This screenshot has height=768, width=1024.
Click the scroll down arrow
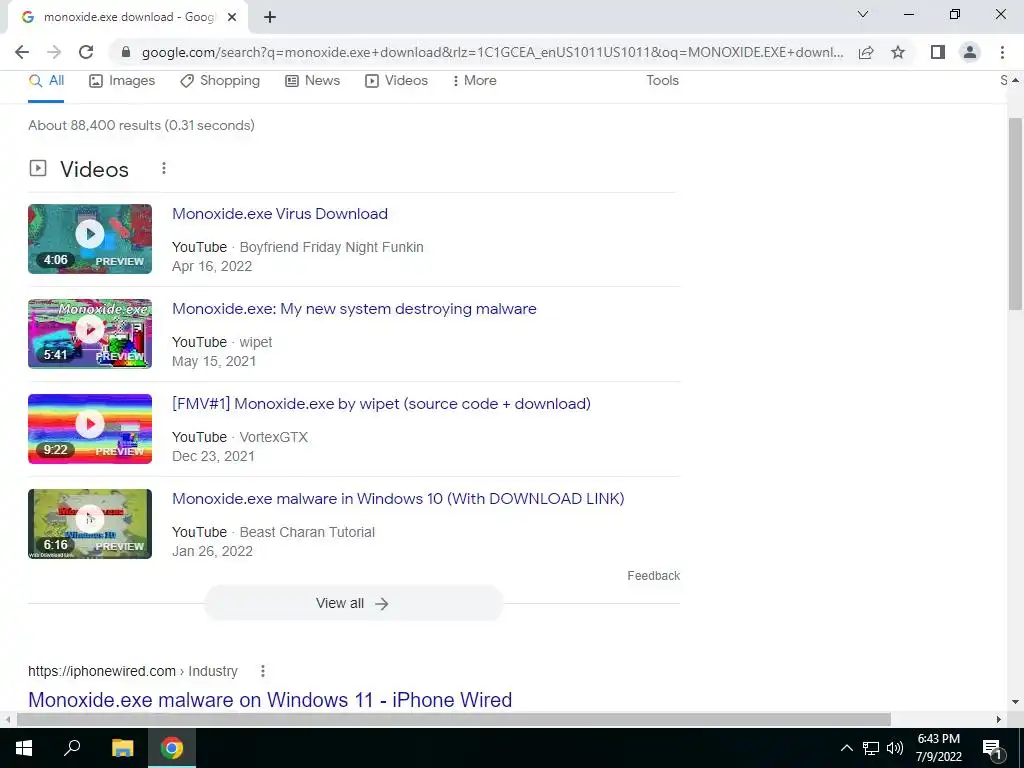pos(1016,703)
